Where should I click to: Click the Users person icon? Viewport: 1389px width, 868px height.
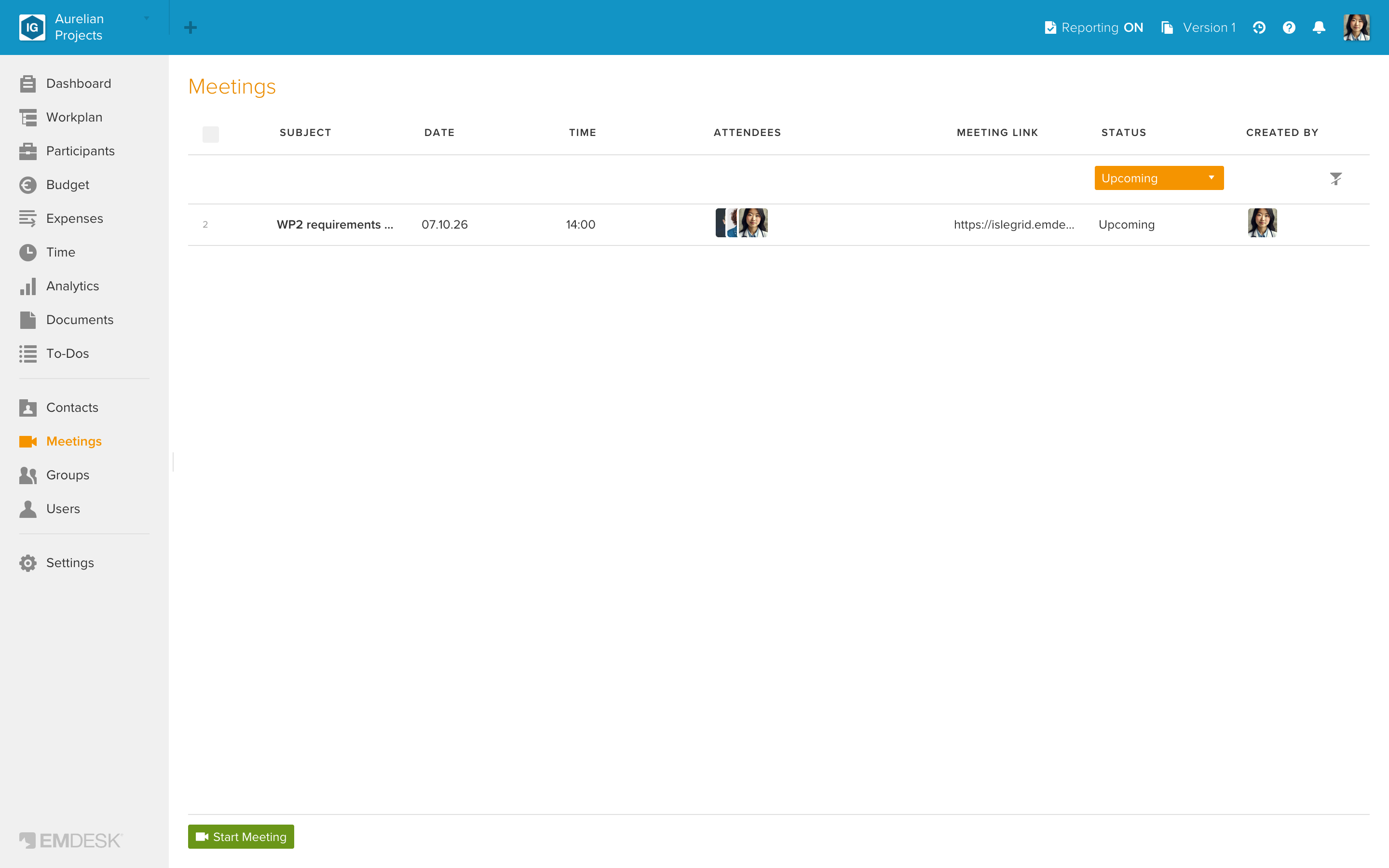pos(27,509)
